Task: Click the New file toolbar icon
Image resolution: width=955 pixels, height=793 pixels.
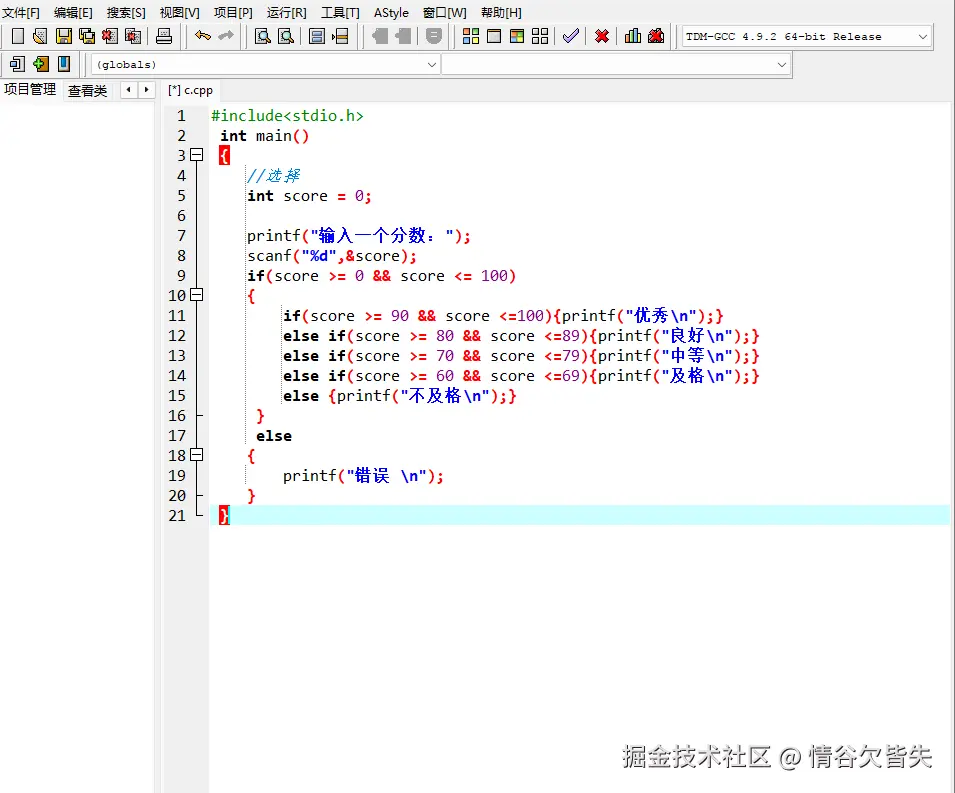Action: click(18, 37)
